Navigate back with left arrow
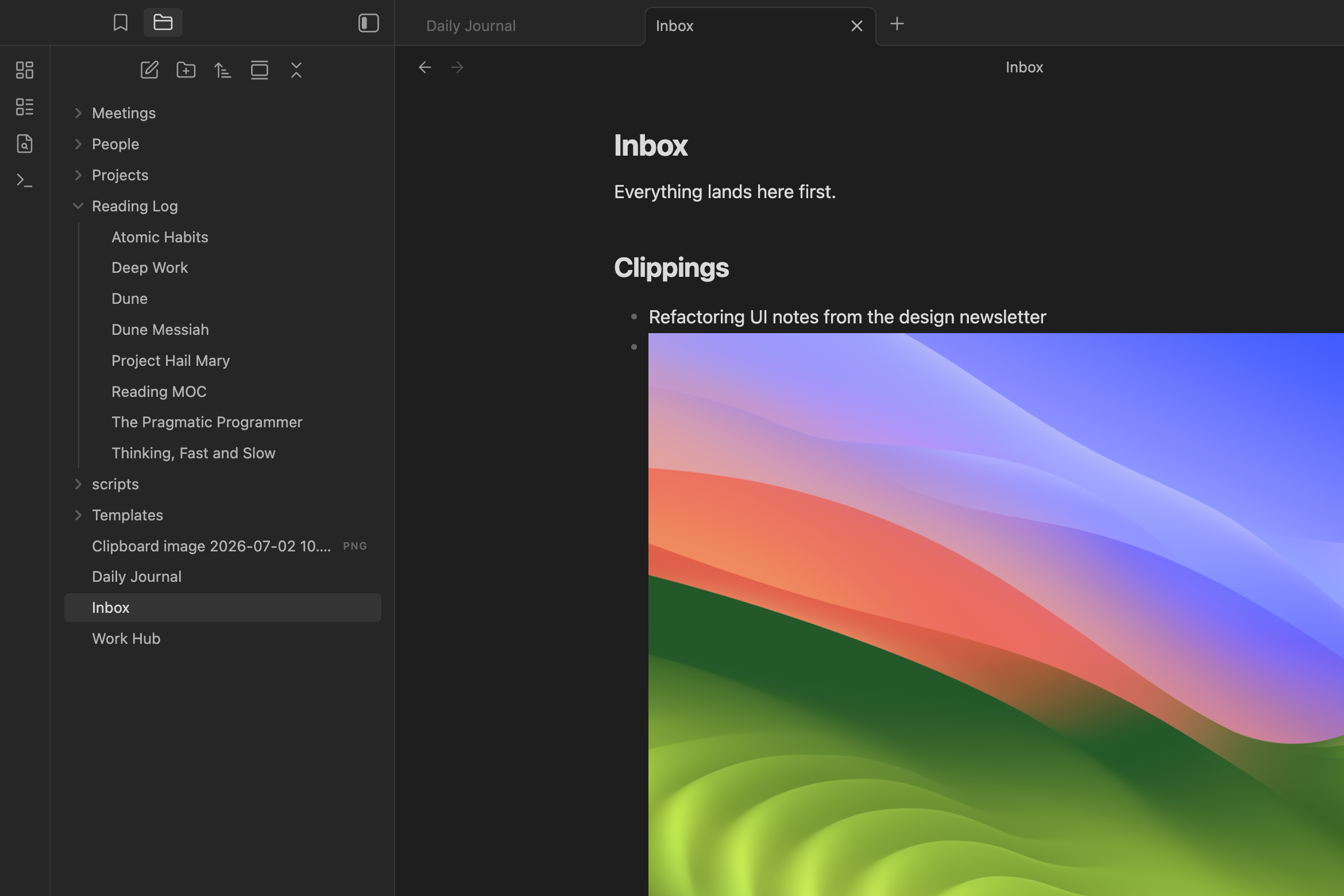The height and width of the screenshot is (896, 1344). pyautogui.click(x=425, y=67)
